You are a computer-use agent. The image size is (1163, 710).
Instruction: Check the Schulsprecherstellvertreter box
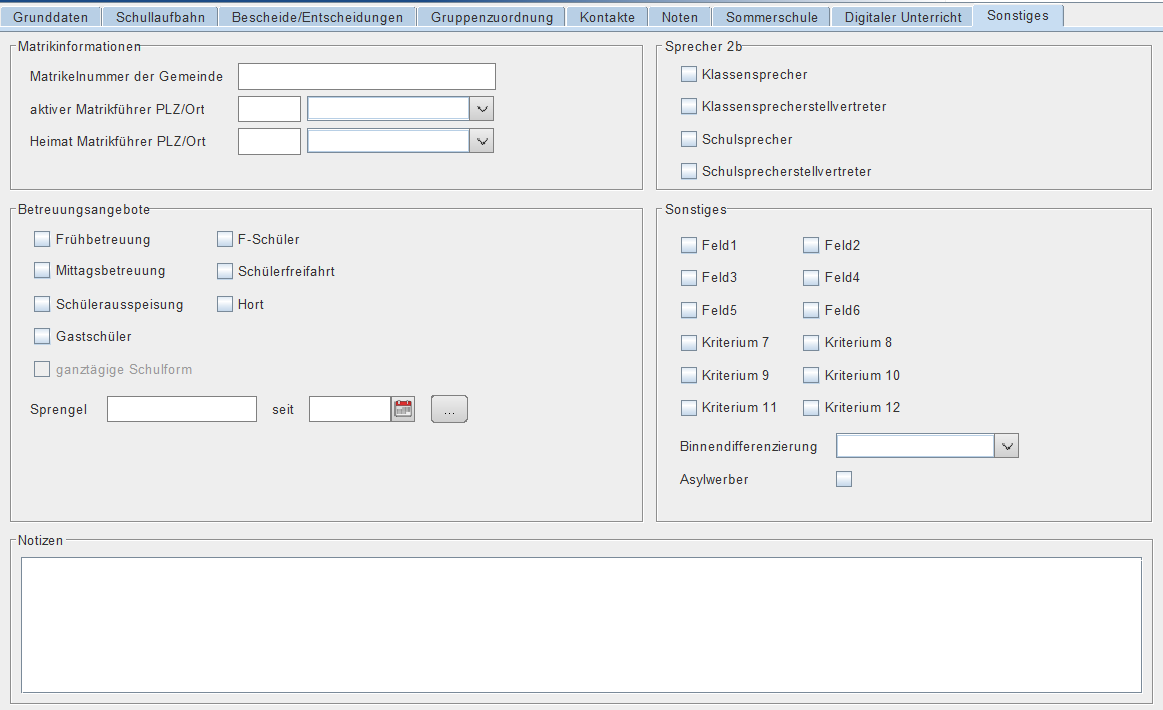689,171
